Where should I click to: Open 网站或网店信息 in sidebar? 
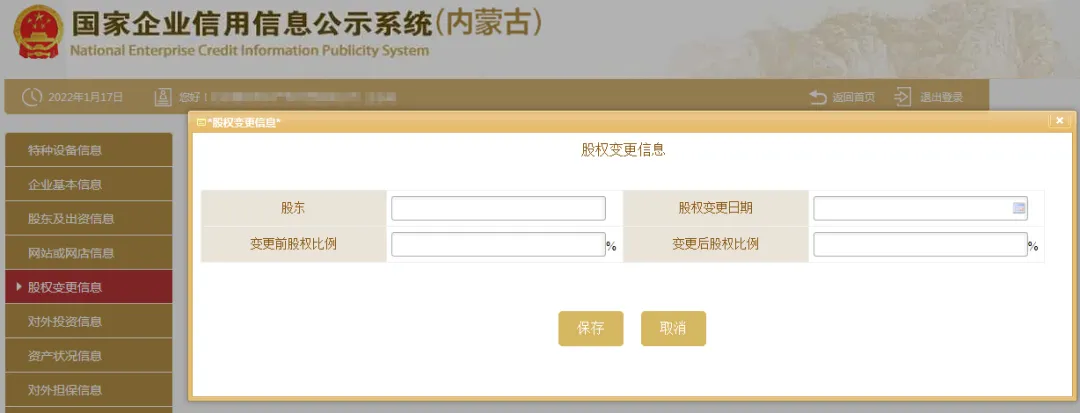pyautogui.click(x=71, y=253)
